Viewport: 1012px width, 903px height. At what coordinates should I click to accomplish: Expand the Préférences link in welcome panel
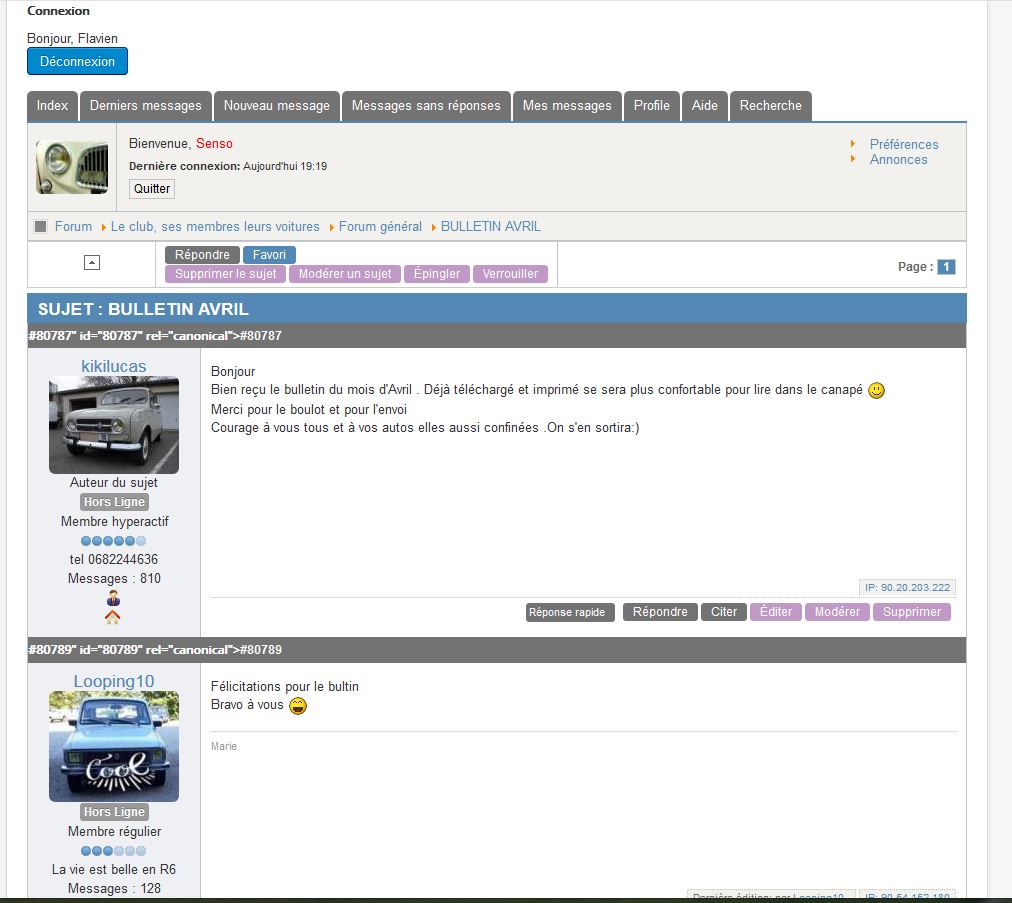(x=904, y=144)
